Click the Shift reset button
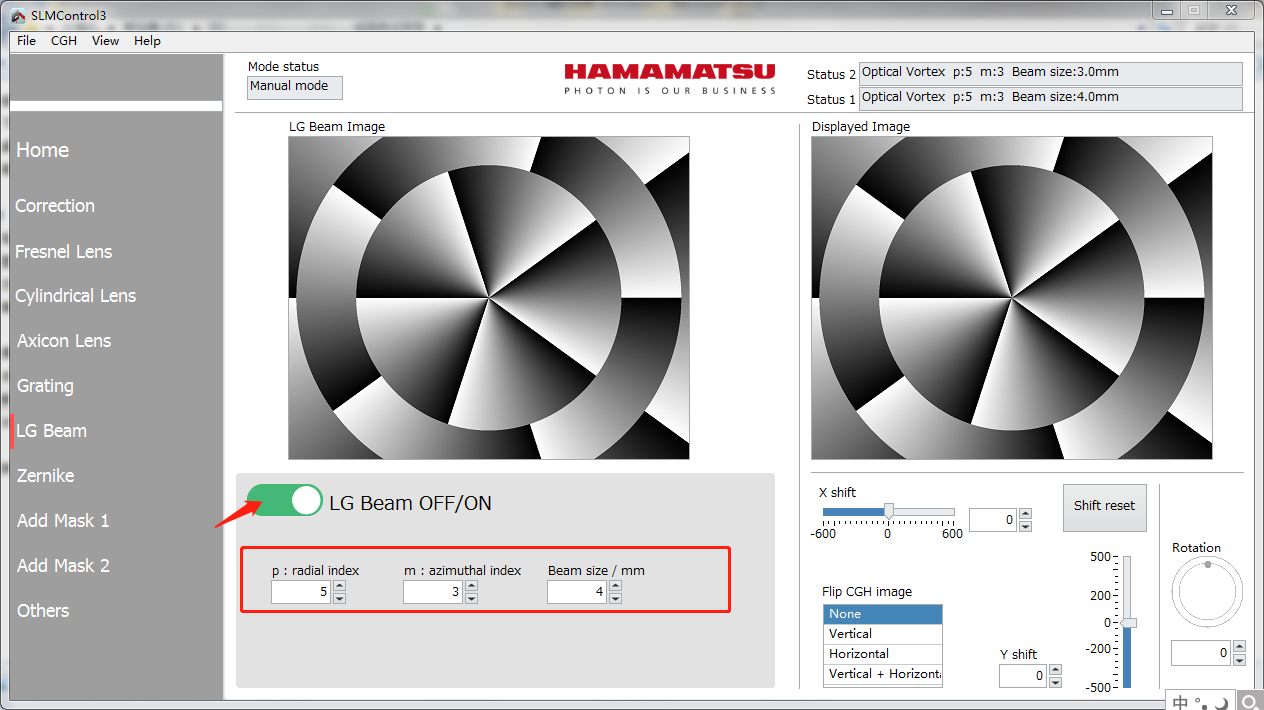Image resolution: width=1264 pixels, height=710 pixels. [1104, 506]
